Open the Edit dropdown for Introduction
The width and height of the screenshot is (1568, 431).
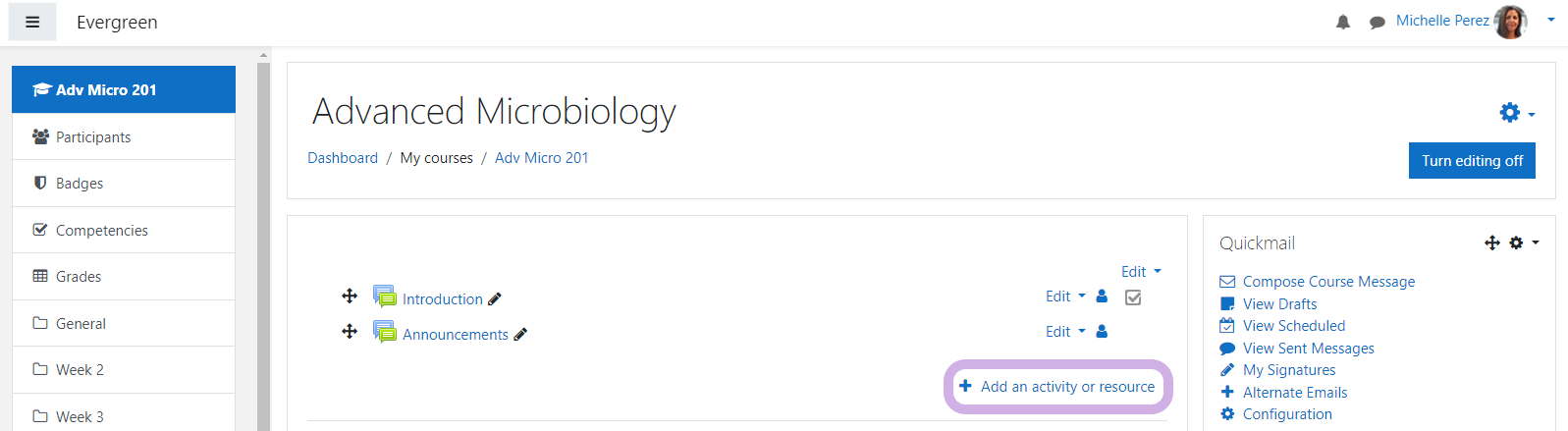(1065, 296)
